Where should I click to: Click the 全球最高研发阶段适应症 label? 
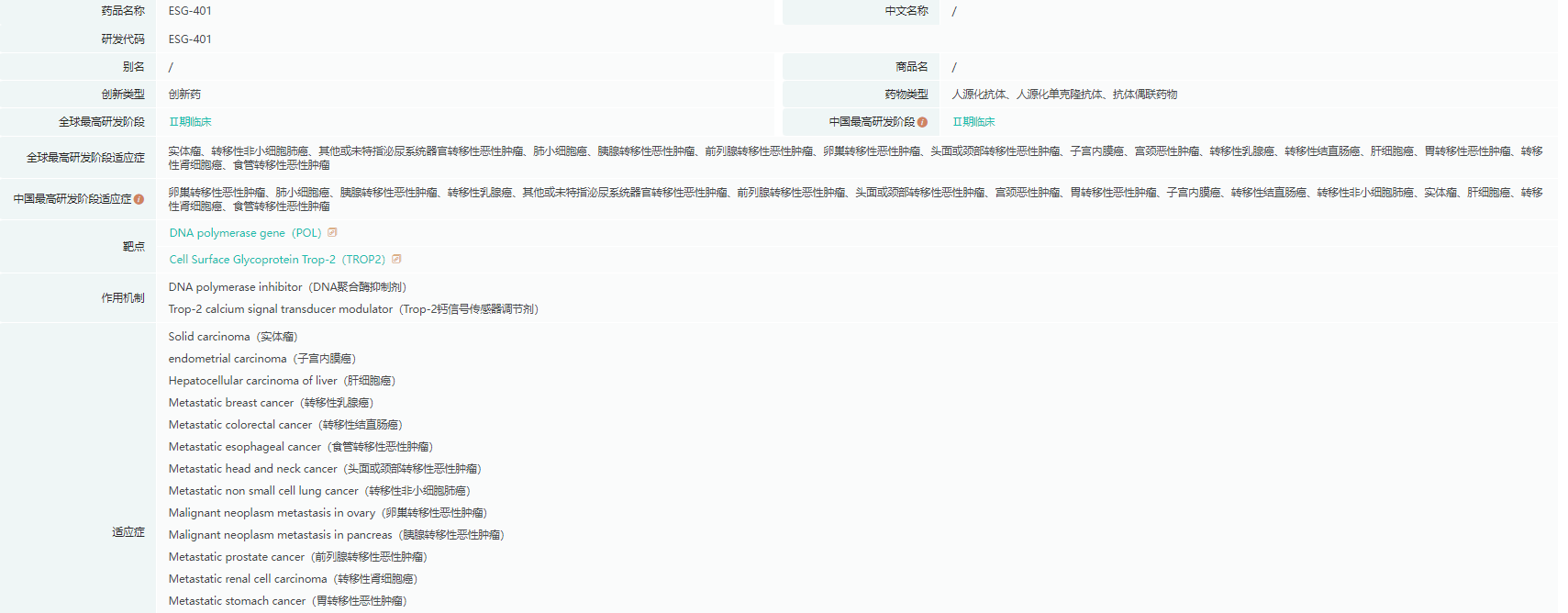(85, 158)
